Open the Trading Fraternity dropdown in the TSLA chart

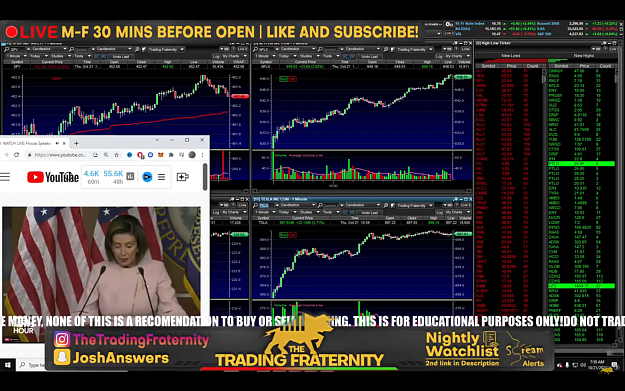[x=415, y=205]
